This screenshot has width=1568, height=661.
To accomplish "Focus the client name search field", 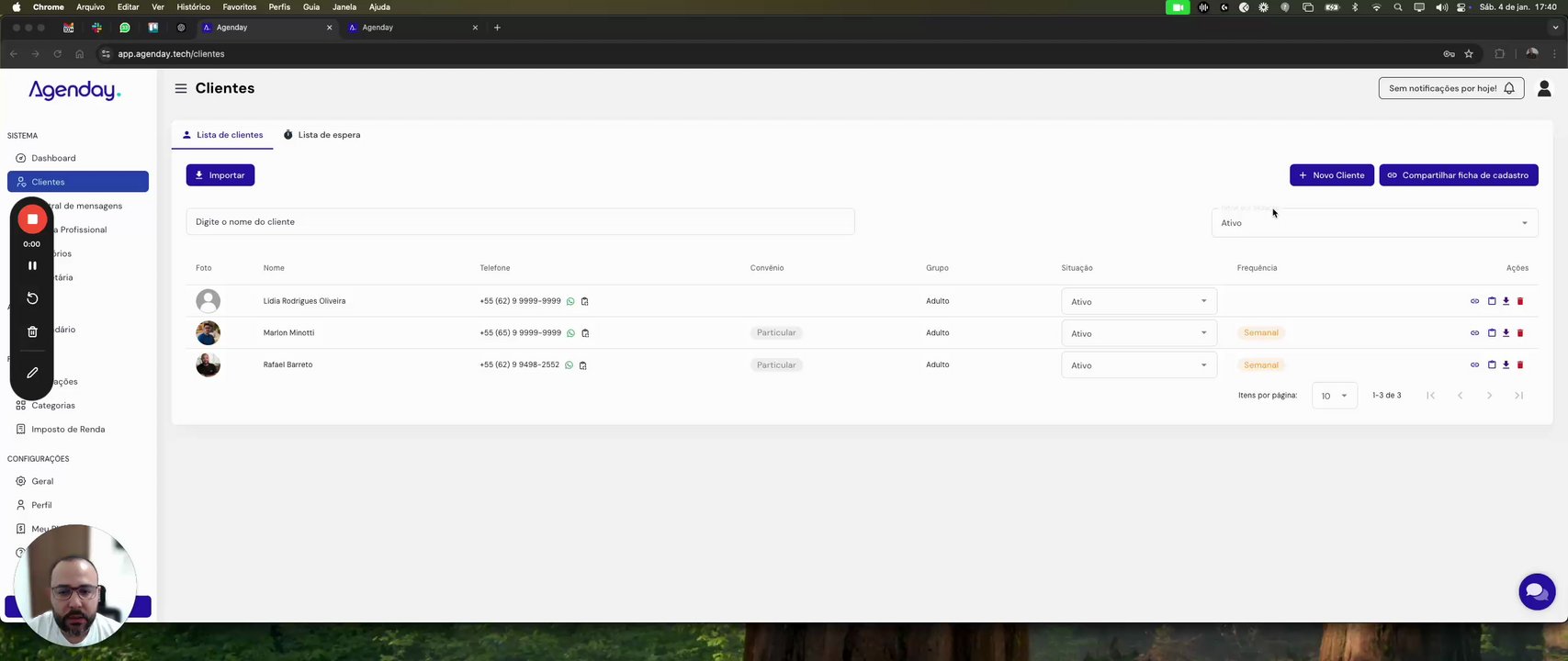I will pos(520,222).
